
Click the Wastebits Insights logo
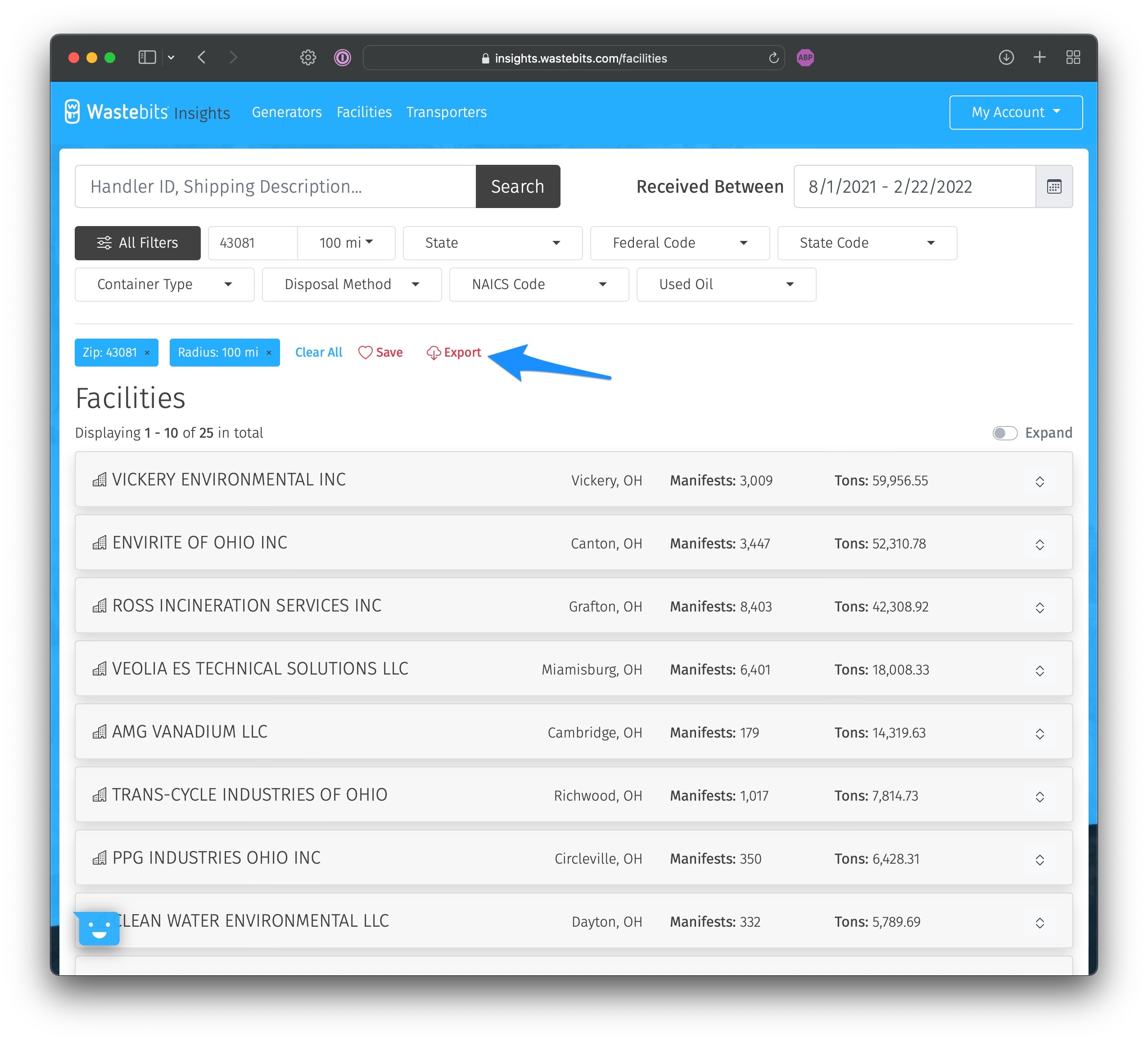147,112
